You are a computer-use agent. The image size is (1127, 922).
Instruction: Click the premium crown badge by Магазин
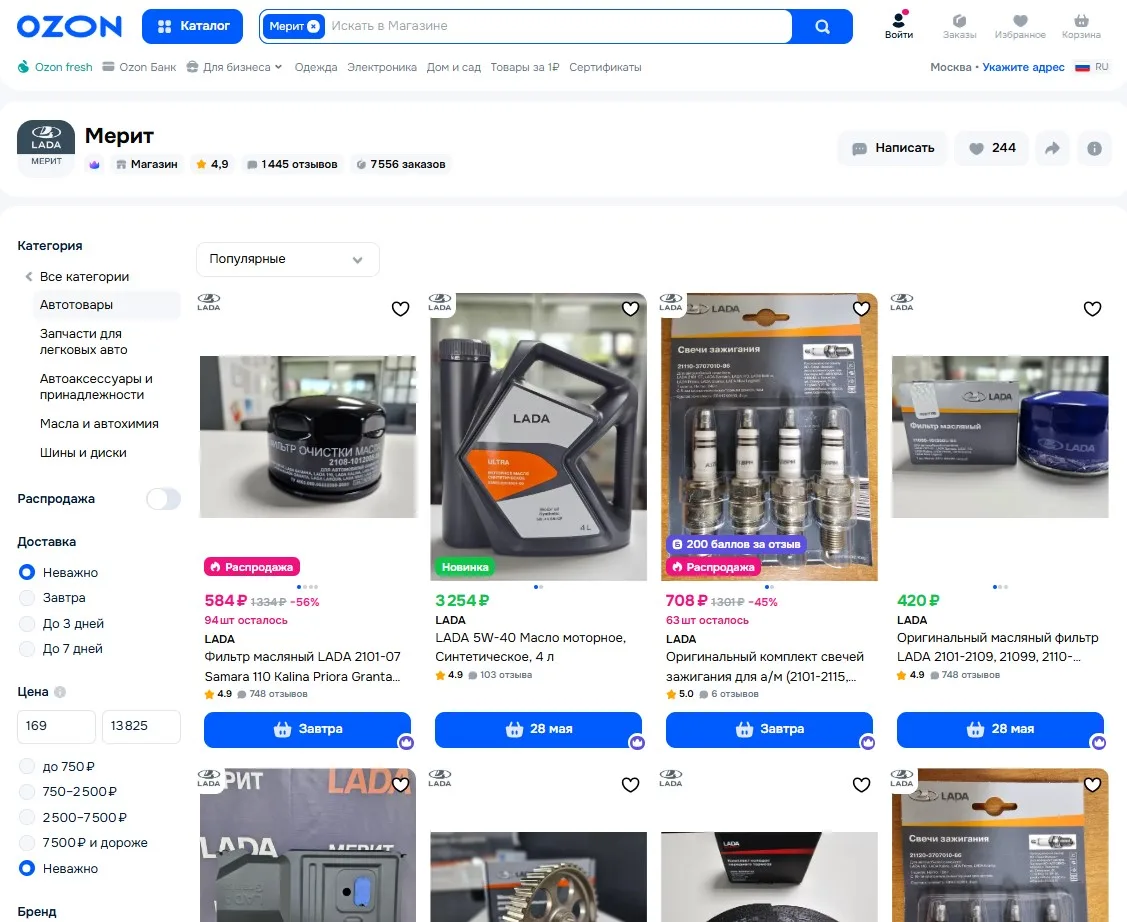tap(94, 165)
